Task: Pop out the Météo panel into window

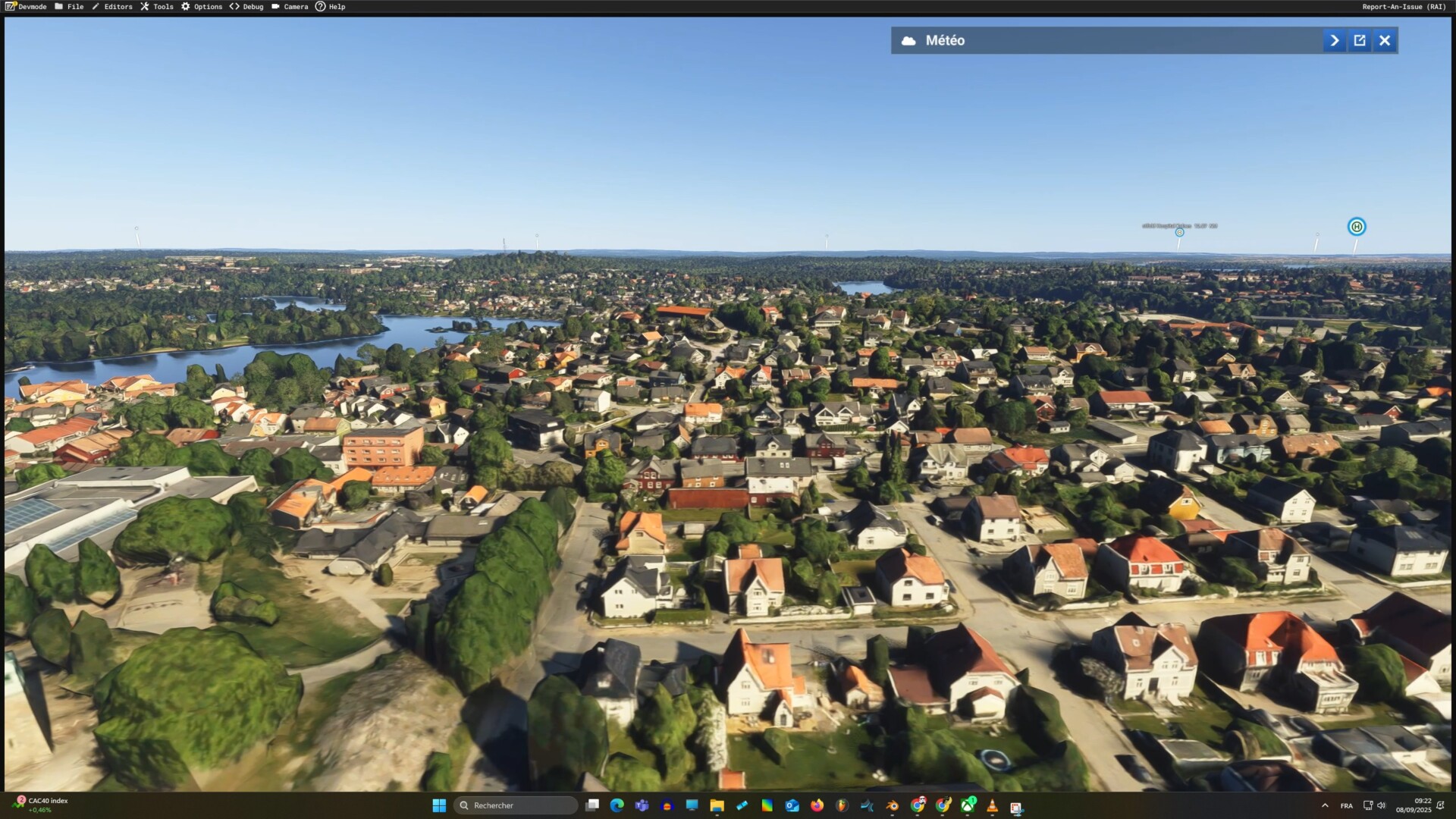Action: click(x=1360, y=41)
